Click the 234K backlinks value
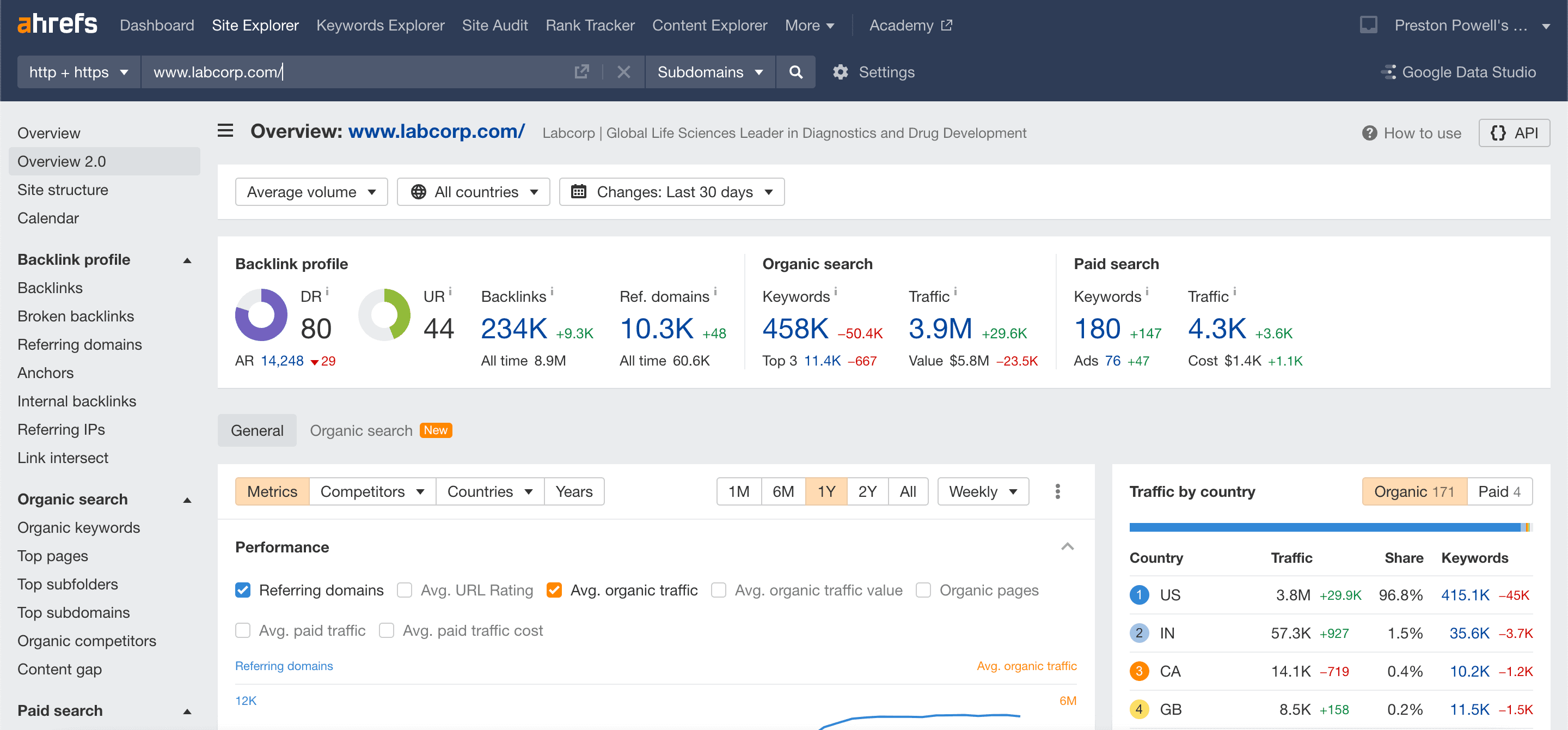This screenshot has height=730, width=1568. pyautogui.click(x=514, y=329)
